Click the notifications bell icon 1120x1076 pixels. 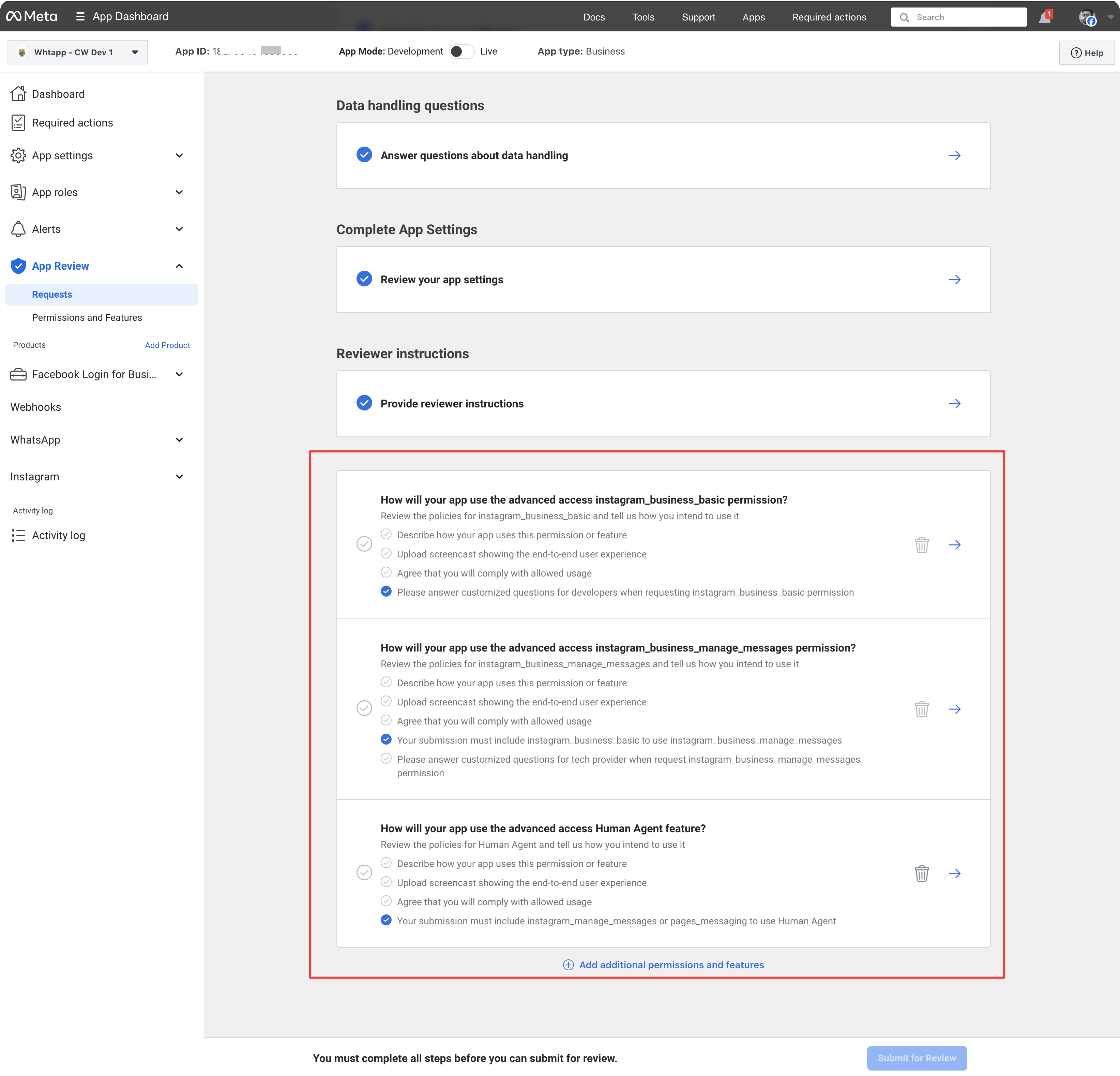pyautogui.click(x=1044, y=17)
